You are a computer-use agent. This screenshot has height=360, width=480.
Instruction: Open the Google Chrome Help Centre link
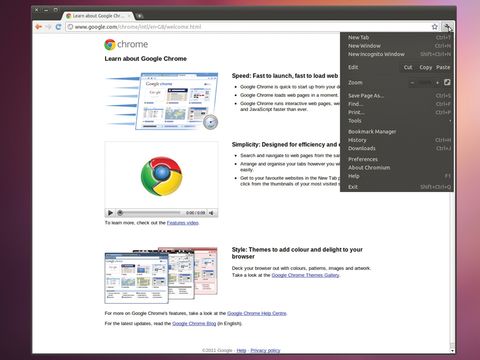(x=257, y=313)
